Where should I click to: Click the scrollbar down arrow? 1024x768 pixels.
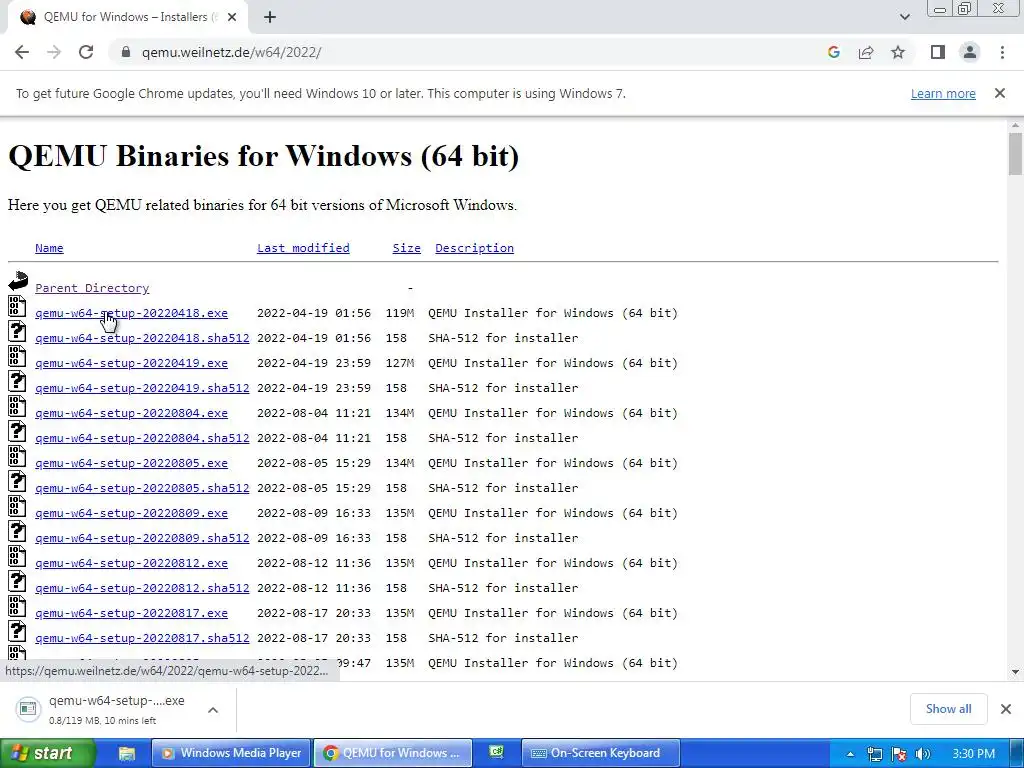(1015, 672)
